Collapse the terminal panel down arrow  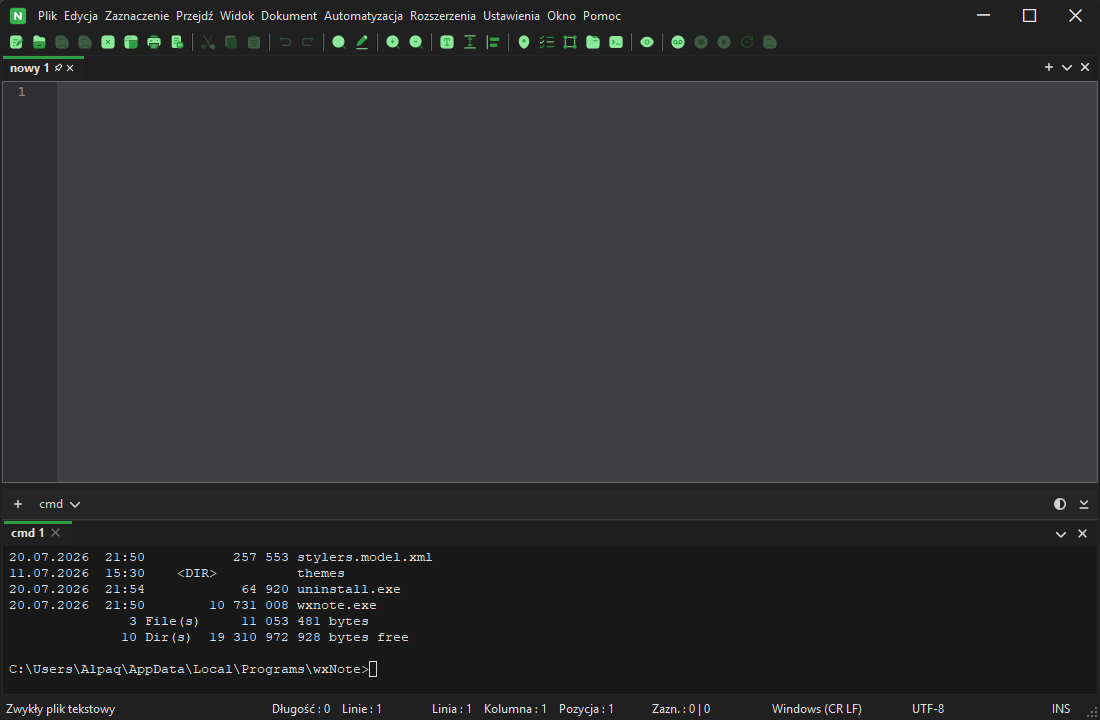(x=1084, y=504)
